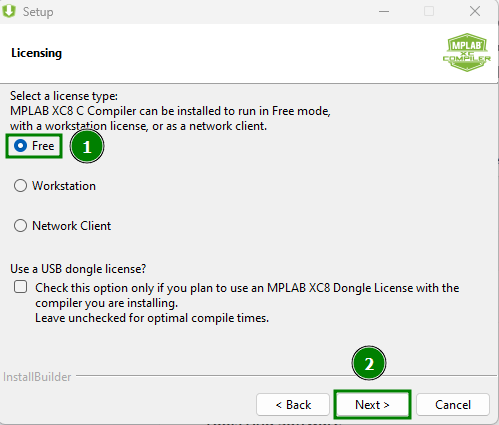Image resolution: width=499 pixels, height=425 pixels.
Task: Cancel the XC8 compiler setup
Action: click(x=453, y=404)
